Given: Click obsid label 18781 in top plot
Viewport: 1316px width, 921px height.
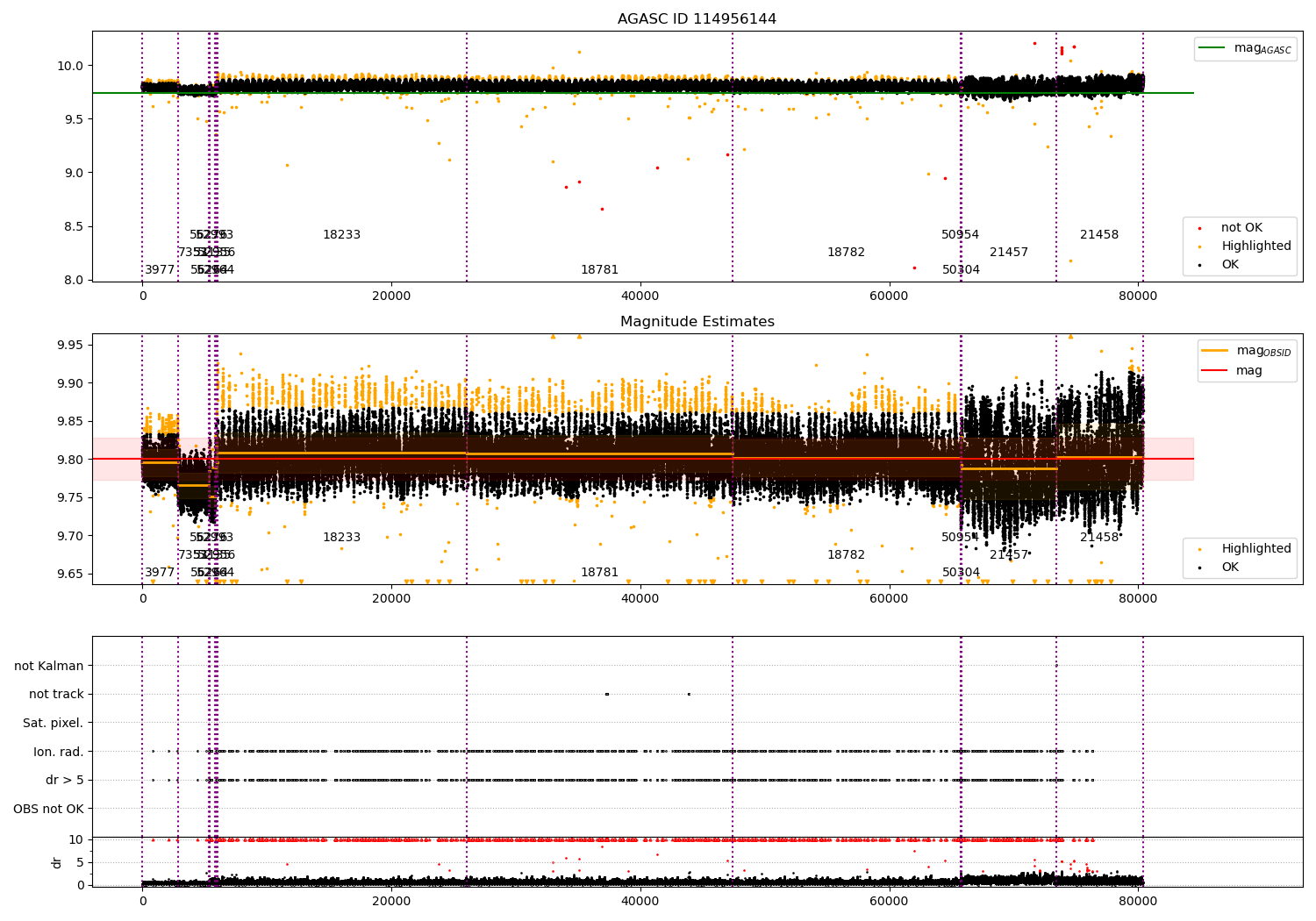Looking at the screenshot, I should coord(599,270).
